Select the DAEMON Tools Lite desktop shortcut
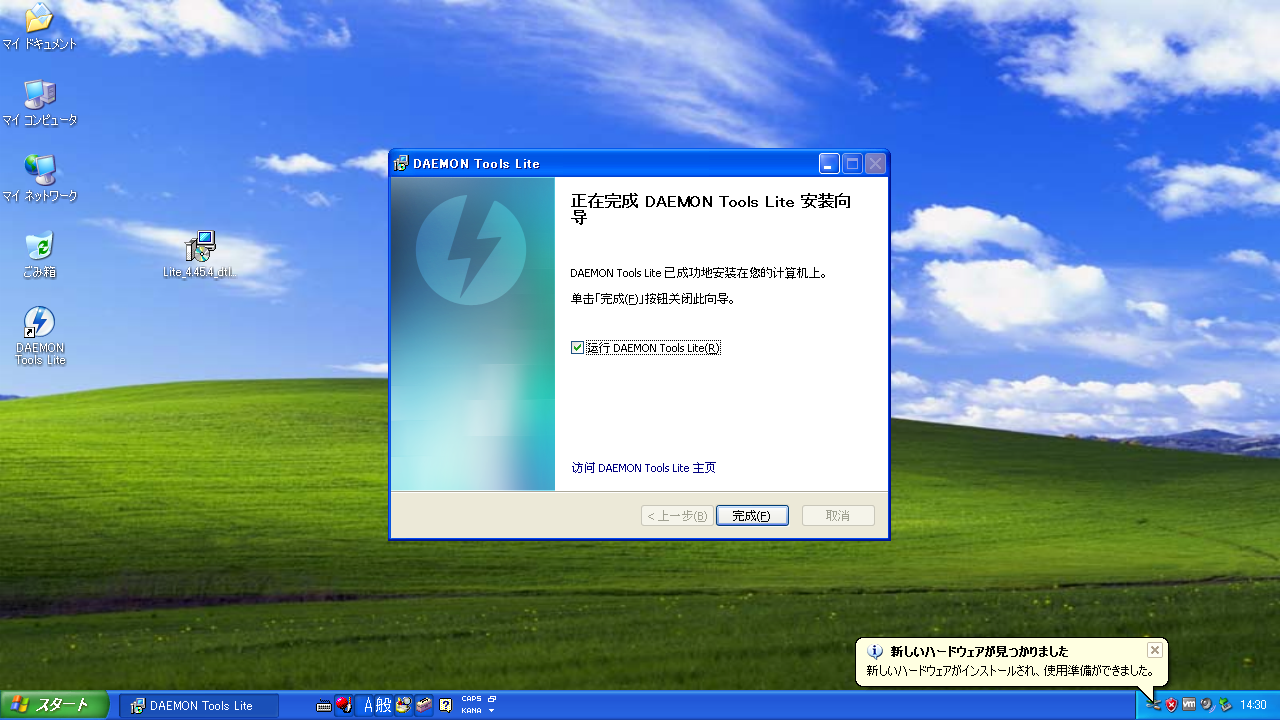This screenshot has width=1280, height=720. [40, 337]
